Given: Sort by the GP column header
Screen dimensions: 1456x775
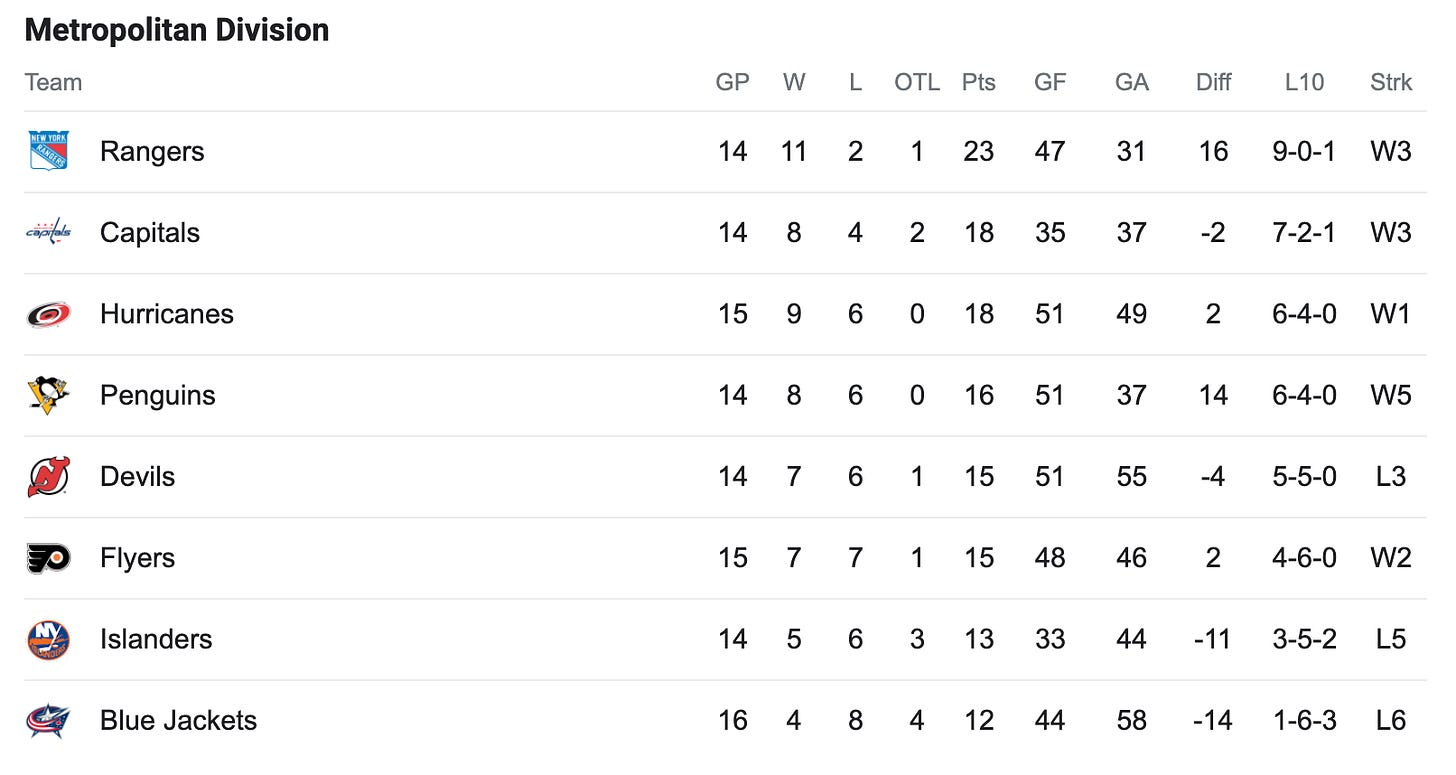Looking at the screenshot, I should pyautogui.click(x=733, y=82).
